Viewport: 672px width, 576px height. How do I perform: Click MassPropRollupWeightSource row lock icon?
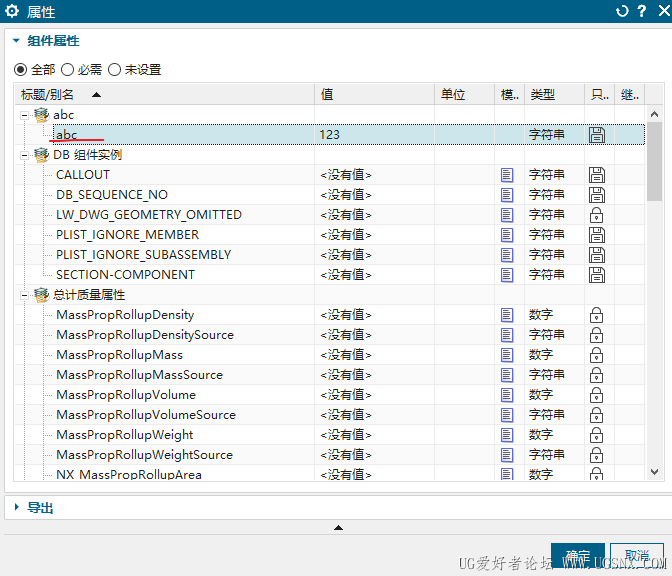597,455
